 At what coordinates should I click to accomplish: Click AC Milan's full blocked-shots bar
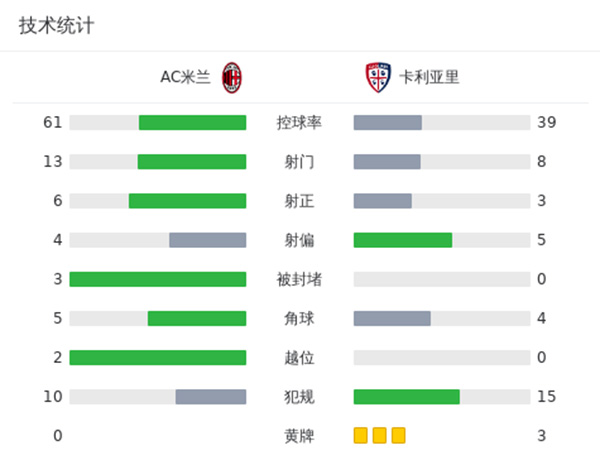pos(158,279)
